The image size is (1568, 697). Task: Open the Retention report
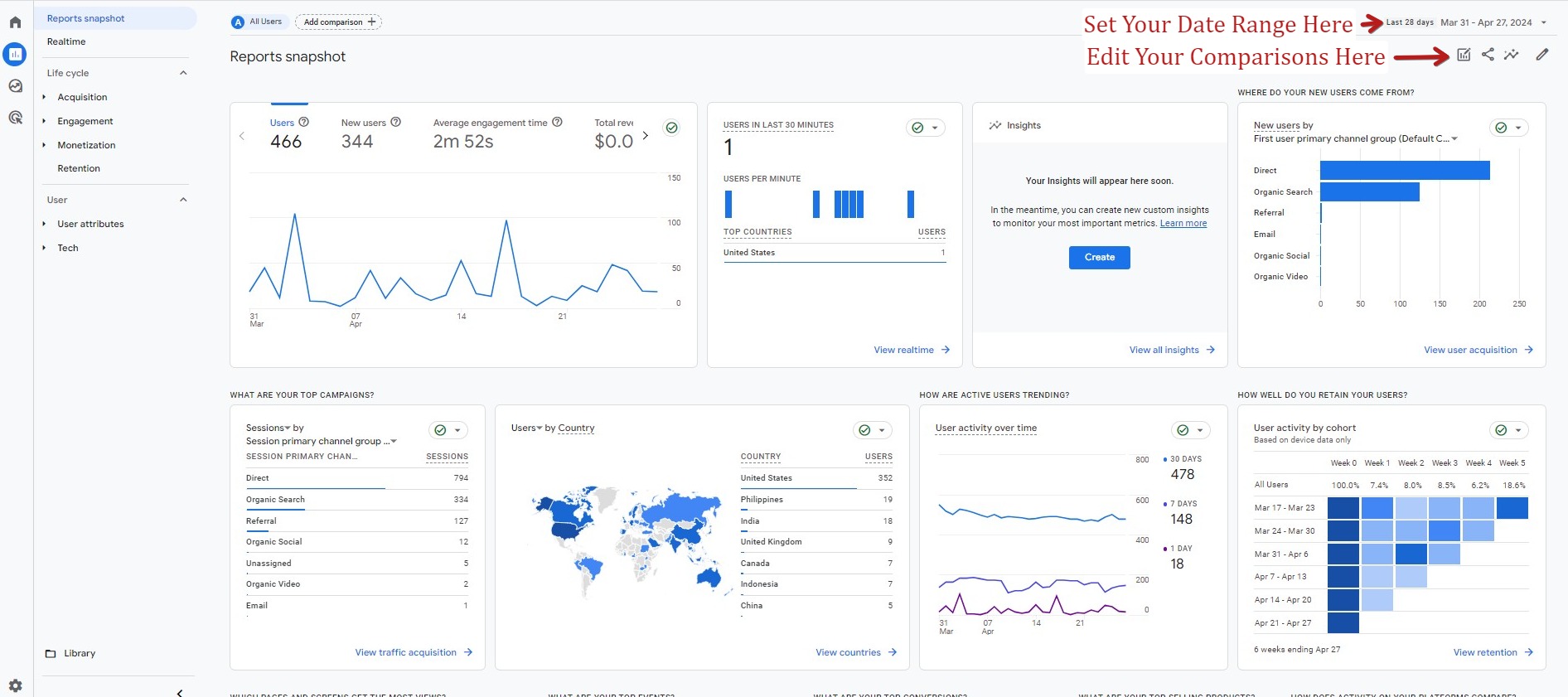(79, 168)
